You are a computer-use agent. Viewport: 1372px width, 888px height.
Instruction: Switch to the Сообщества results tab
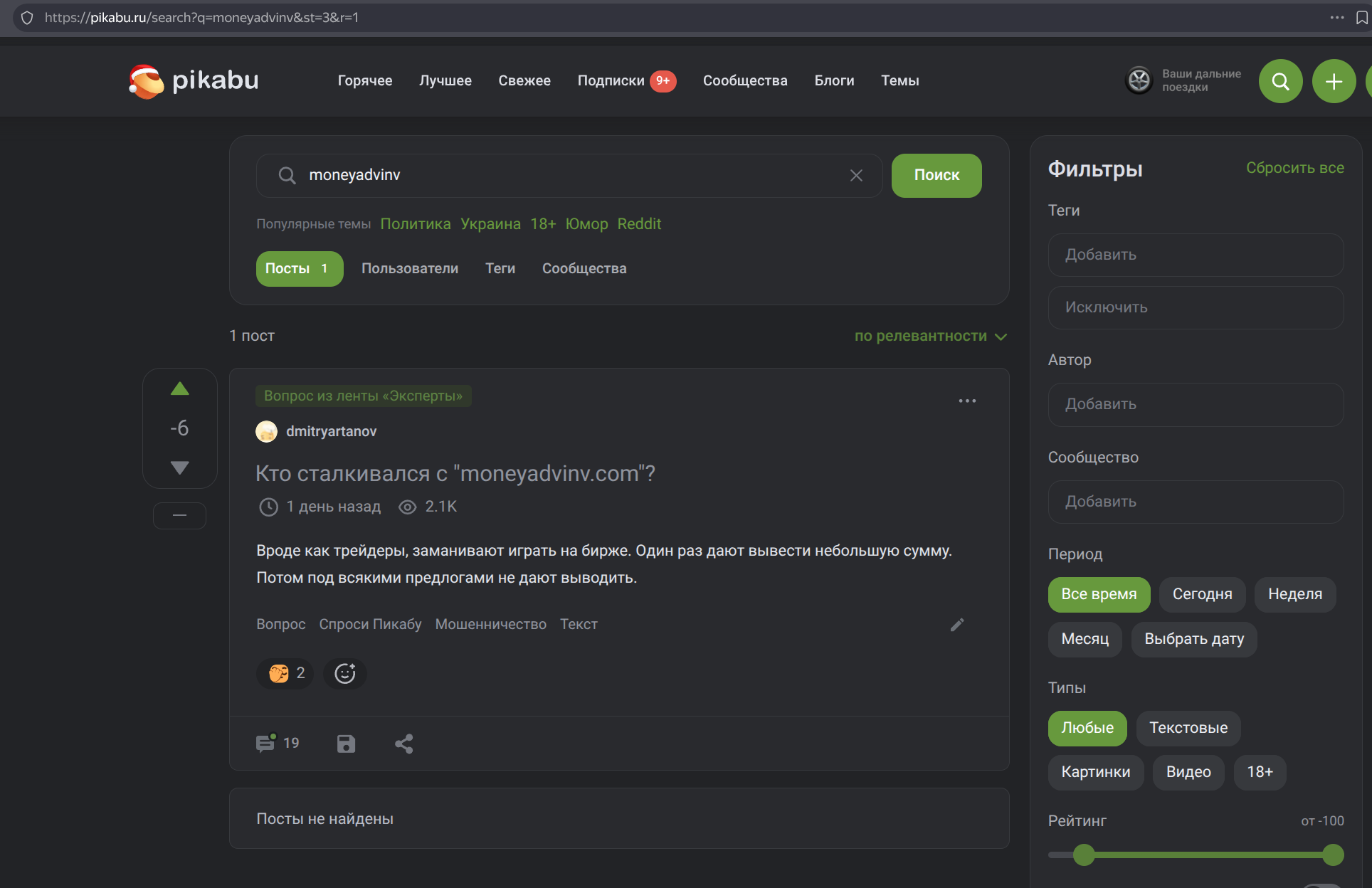pyautogui.click(x=584, y=269)
